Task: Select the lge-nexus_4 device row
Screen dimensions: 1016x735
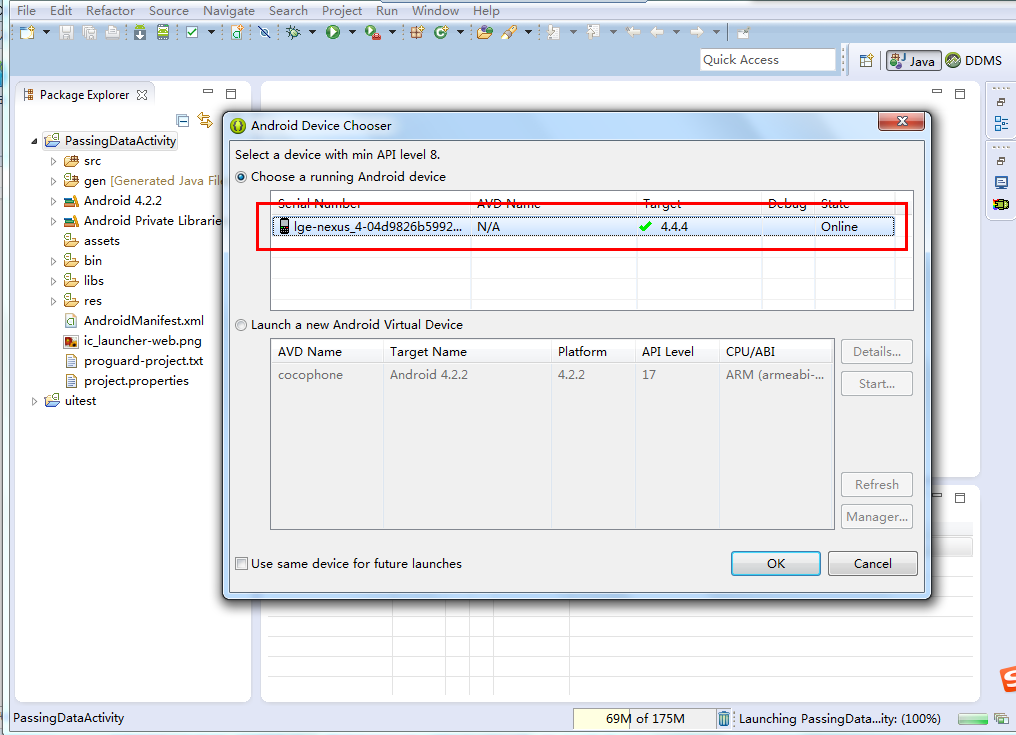Action: pos(583,227)
